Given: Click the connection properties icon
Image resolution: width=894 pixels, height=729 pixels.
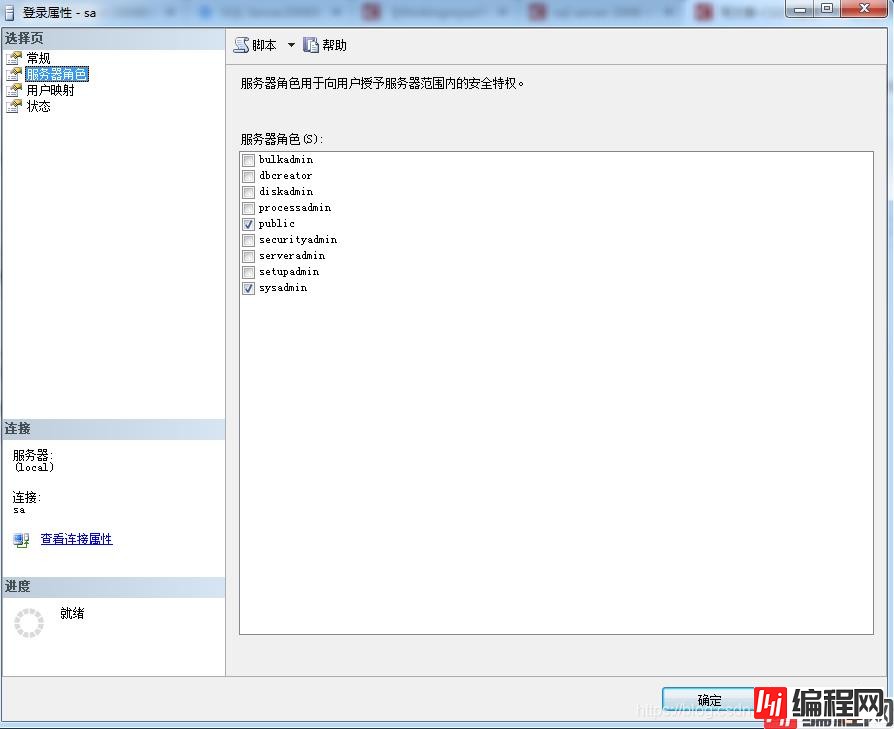Looking at the screenshot, I should pyautogui.click(x=21, y=540).
